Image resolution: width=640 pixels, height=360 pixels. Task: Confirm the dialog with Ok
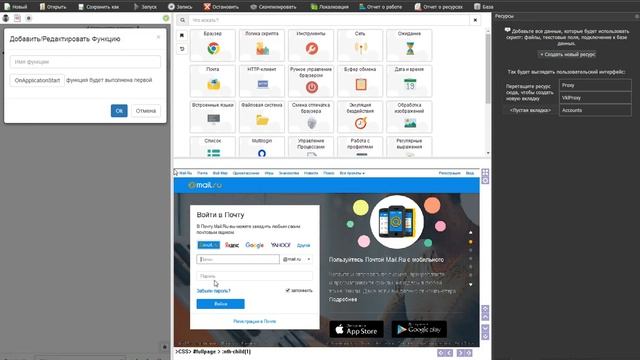tap(119, 111)
